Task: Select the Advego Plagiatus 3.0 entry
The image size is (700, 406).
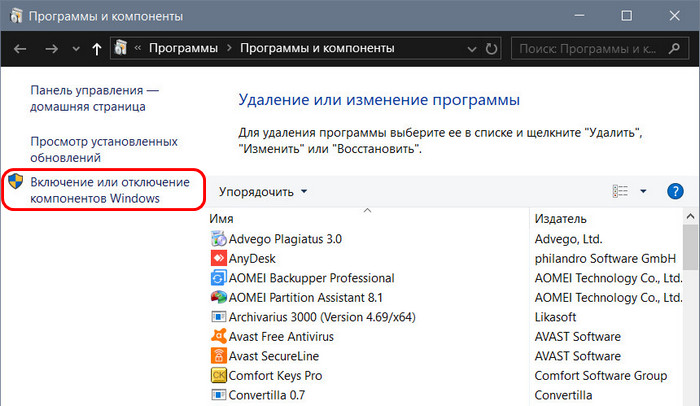Action: point(285,239)
